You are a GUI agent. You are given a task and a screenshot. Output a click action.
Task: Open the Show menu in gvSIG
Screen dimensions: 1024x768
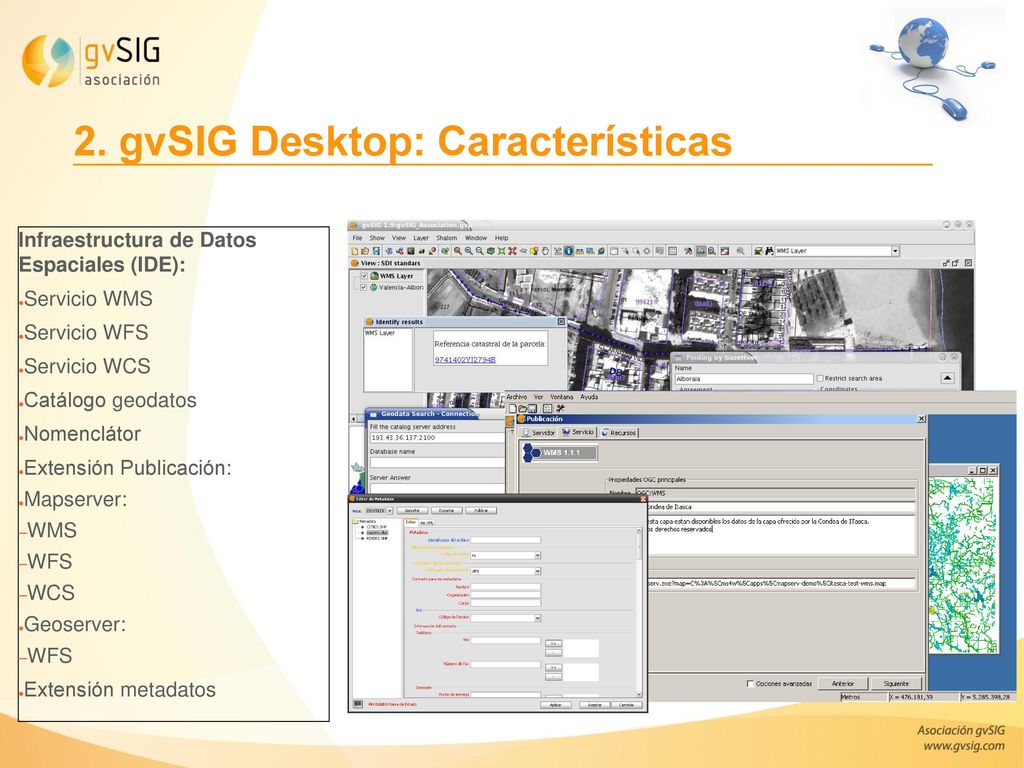377,238
